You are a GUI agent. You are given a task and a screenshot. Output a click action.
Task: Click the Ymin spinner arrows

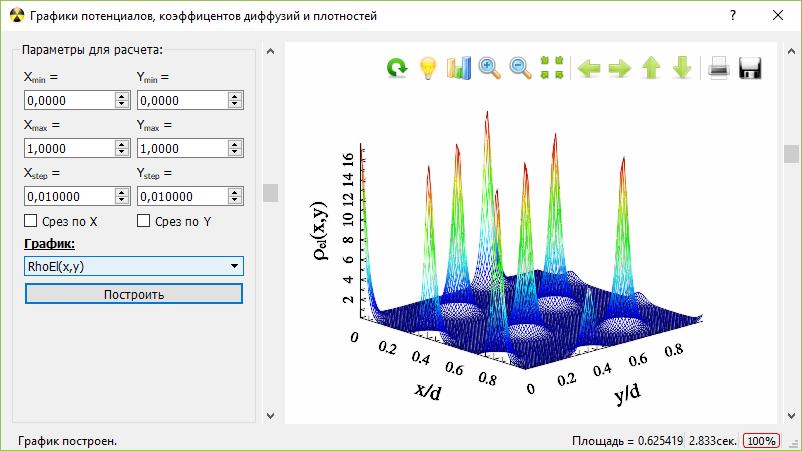coord(235,100)
